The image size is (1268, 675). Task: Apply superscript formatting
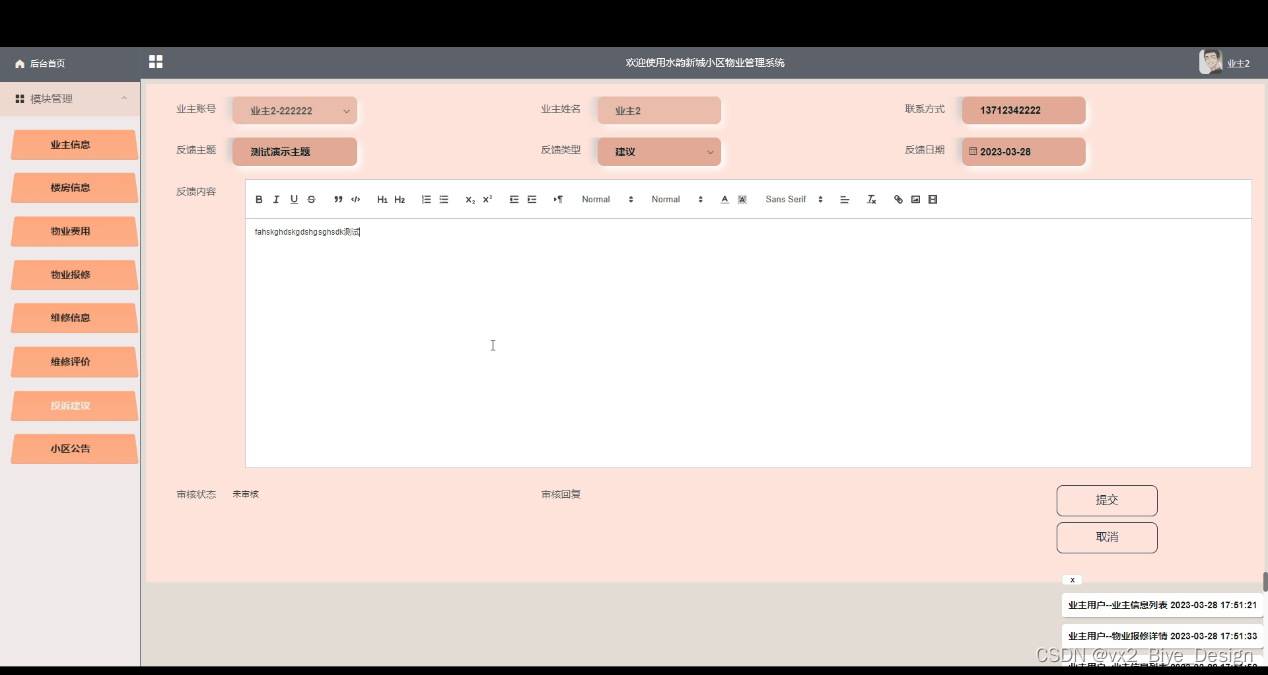[487, 200]
